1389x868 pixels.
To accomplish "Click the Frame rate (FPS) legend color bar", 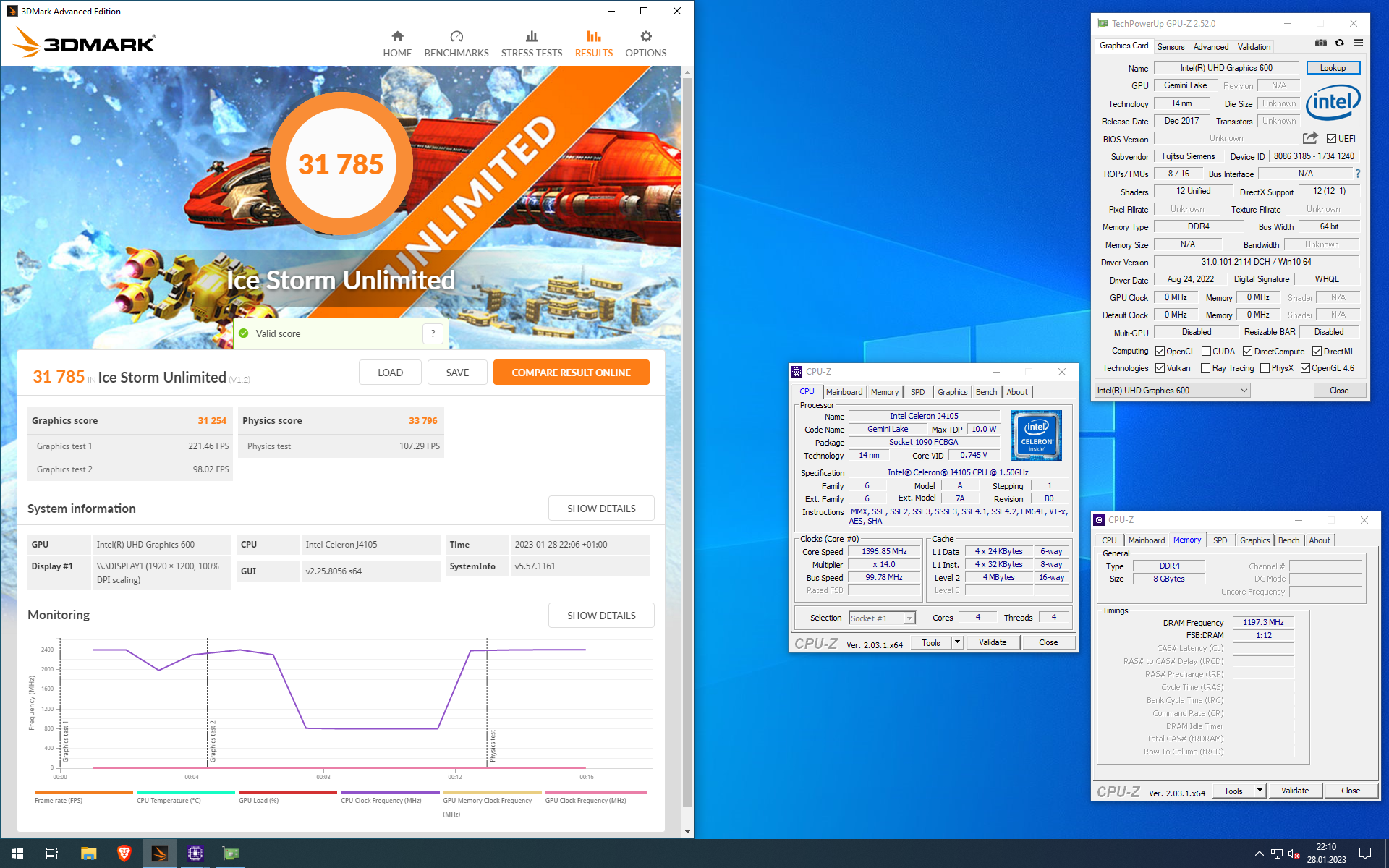I will coord(84,793).
